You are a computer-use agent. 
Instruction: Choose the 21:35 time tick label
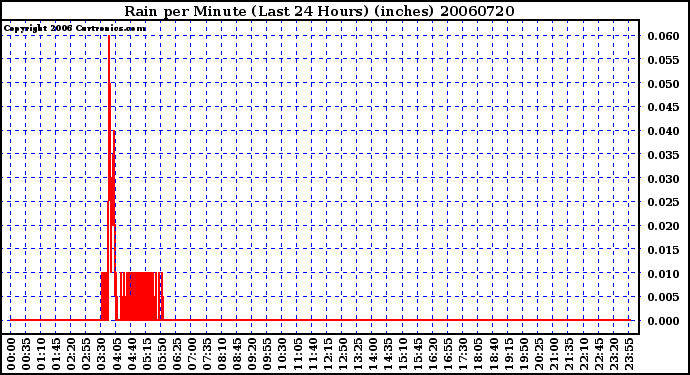pos(568,354)
